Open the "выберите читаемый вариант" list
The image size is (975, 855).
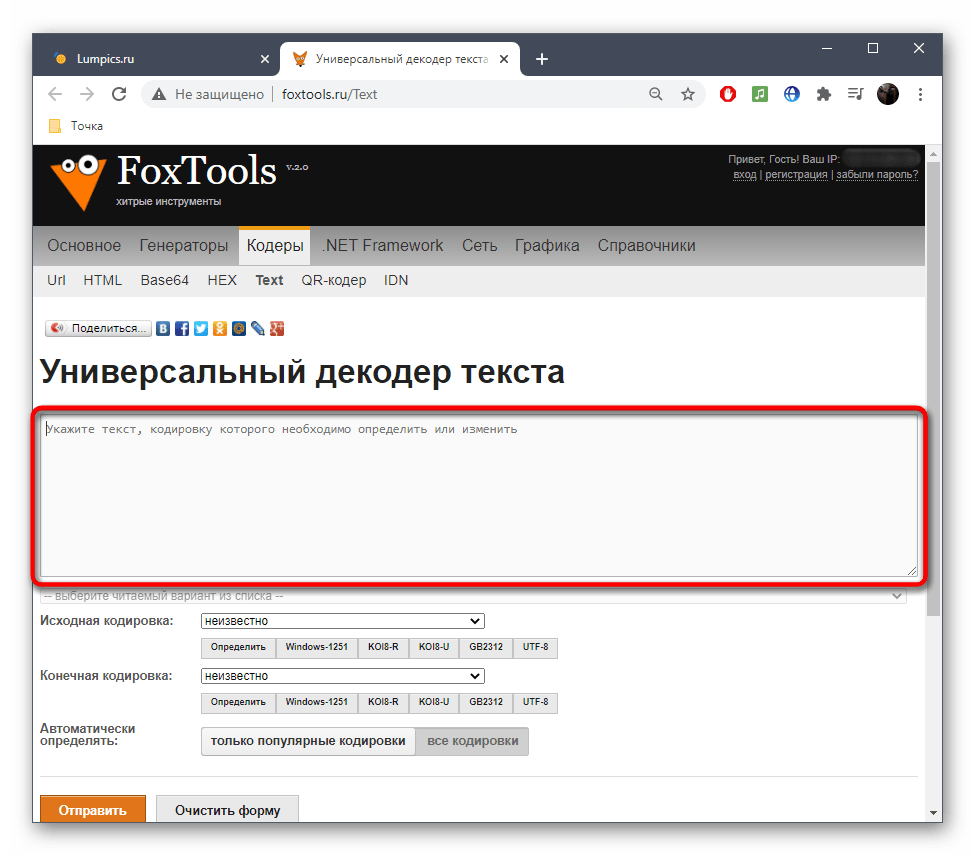(472, 596)
